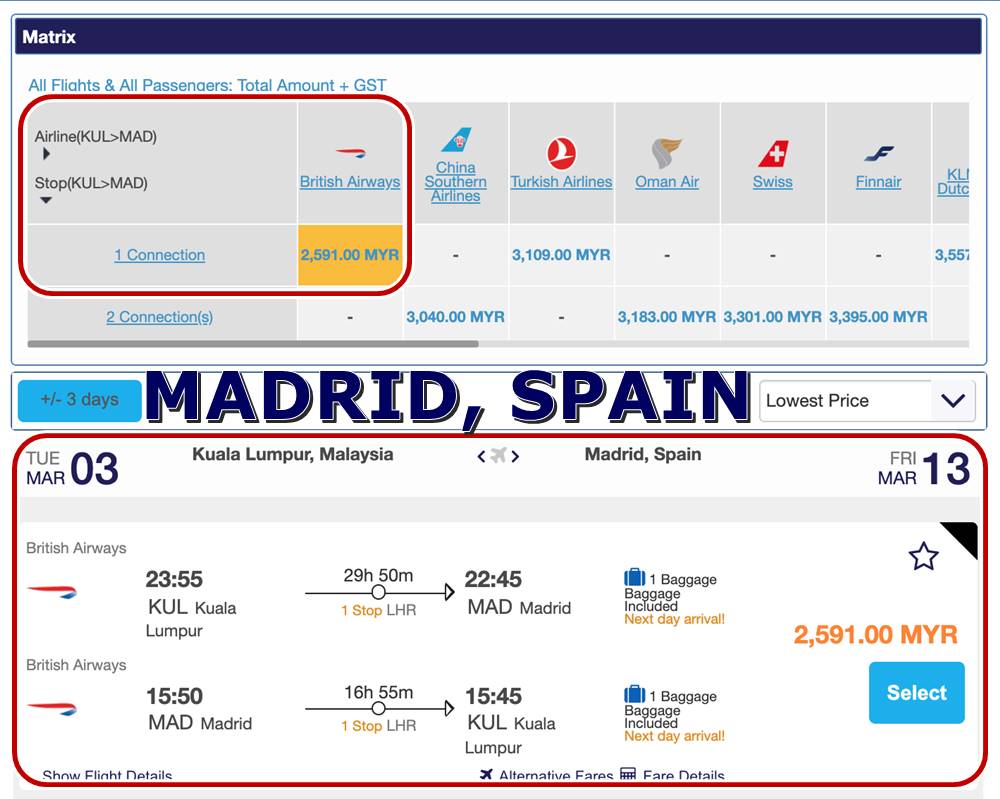1000x799 pixels.
Task: Select Swiss 3,301.00 MYR fare
Action: coord(773,317)
